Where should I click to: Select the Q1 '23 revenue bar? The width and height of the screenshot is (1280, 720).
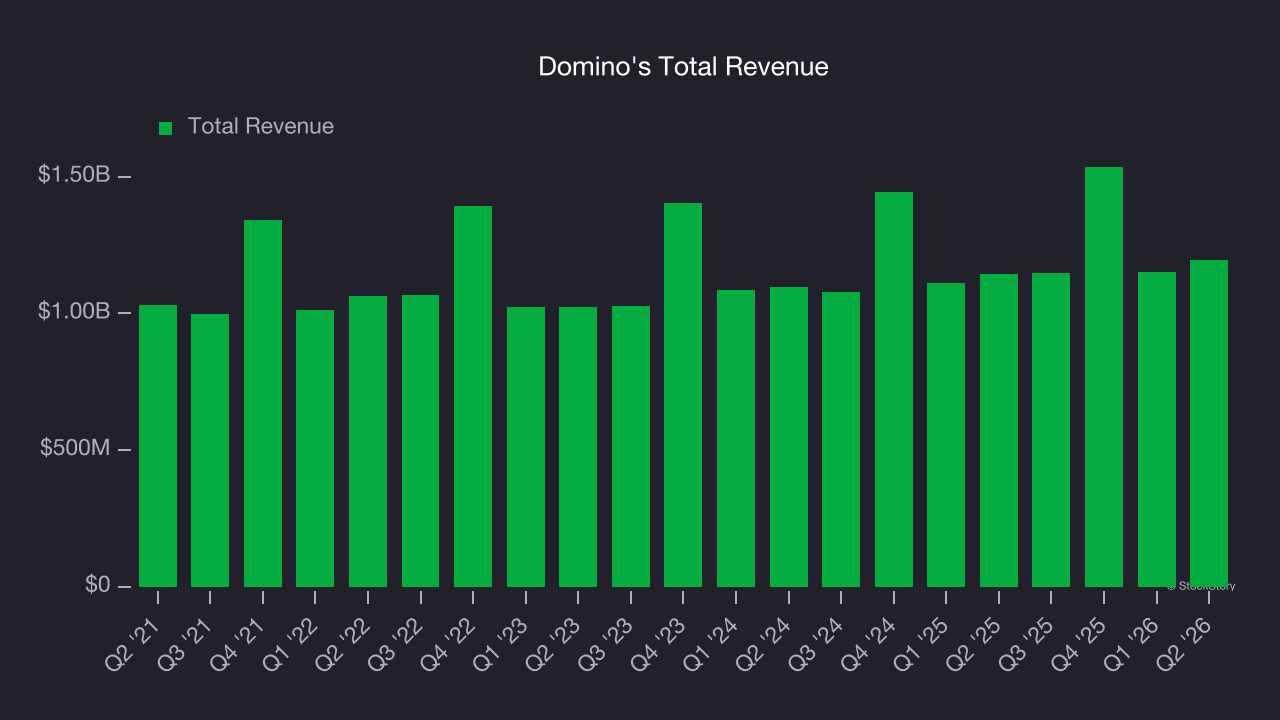point(526,447)
